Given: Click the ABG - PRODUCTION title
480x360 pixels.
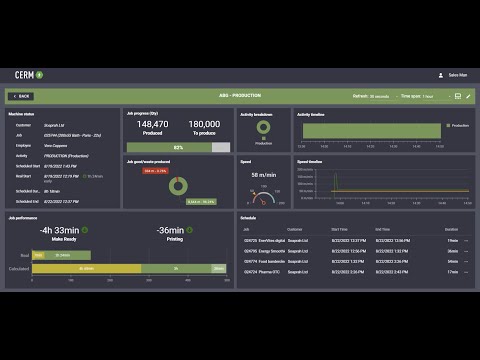Looking at the screenshot, I should pyautogui.click(x=240, y=96).
